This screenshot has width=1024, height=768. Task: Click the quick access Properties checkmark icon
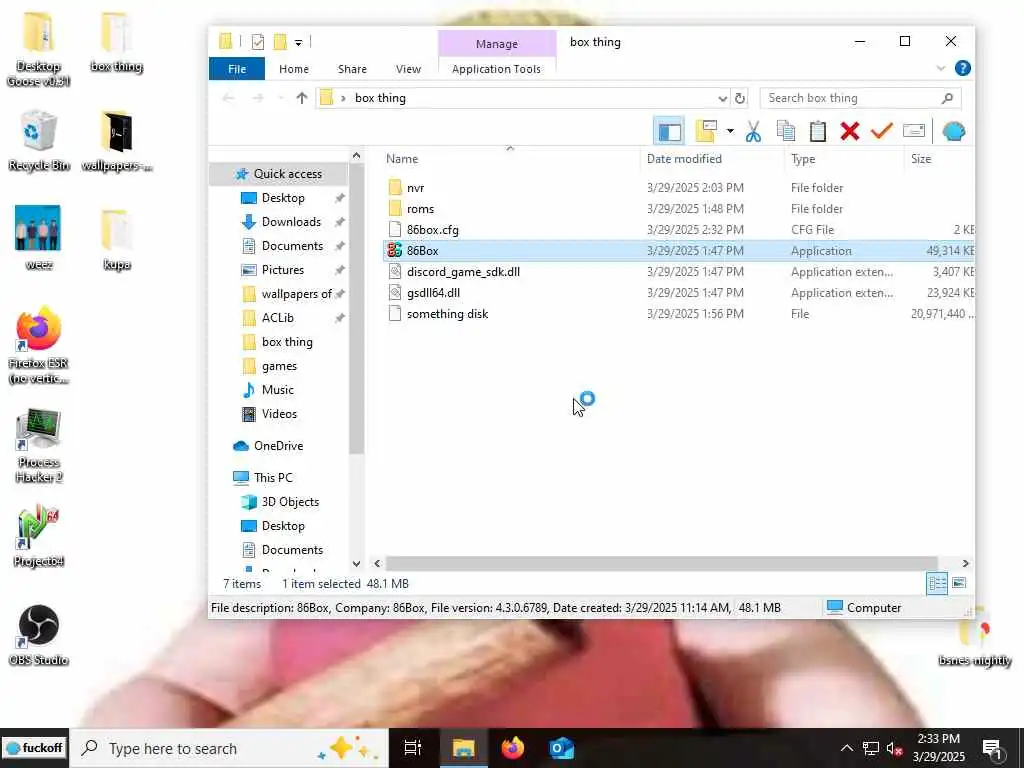[258, 42]
